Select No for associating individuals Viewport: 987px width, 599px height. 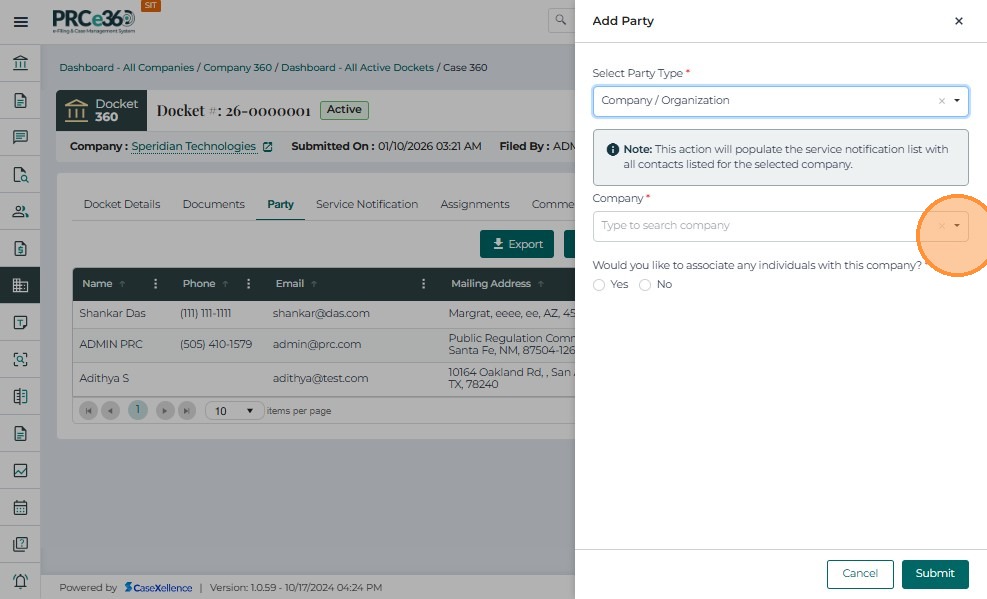tap(645, 285)
